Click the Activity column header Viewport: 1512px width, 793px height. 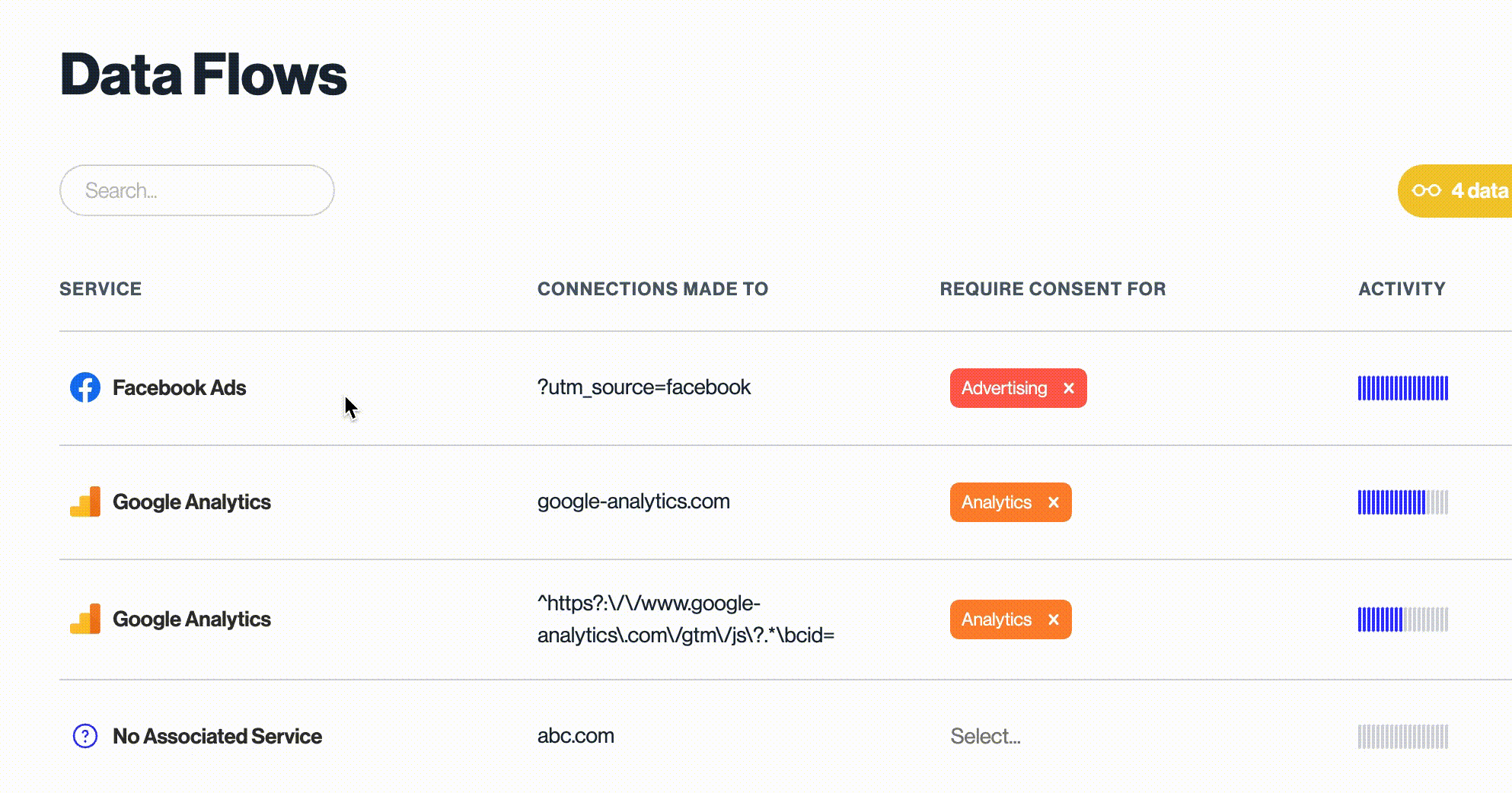pyautogui.click(x=1402, y=289)
